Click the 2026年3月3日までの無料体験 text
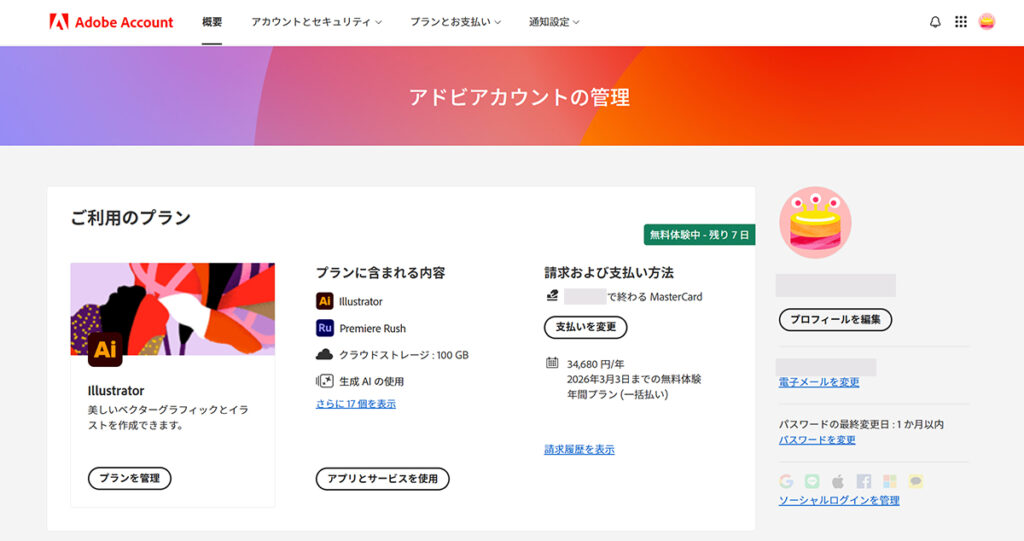1024x541 pixels. [634, 379]
